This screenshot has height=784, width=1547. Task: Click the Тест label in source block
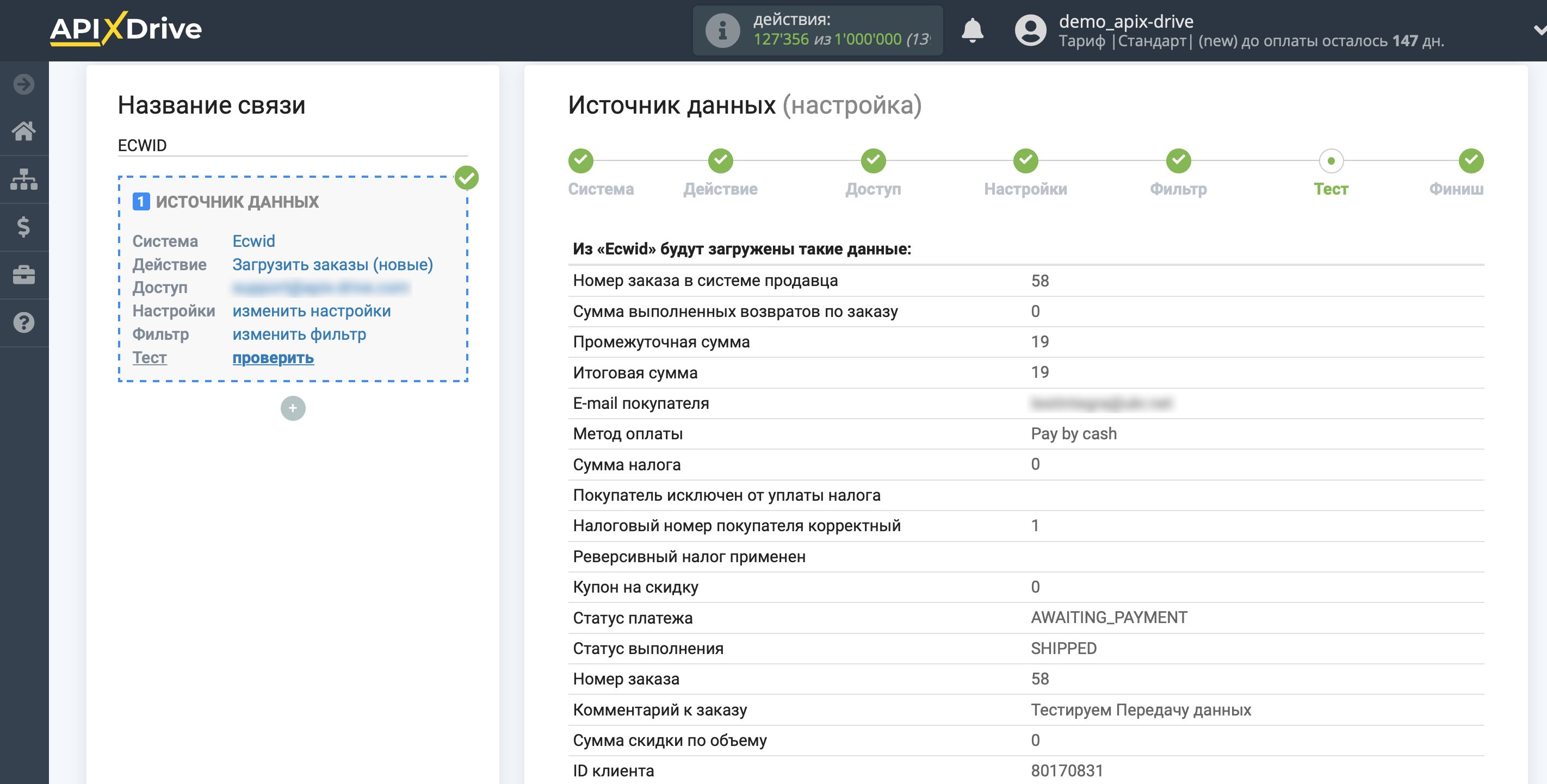pyautogui.click(x=150, y=358)
